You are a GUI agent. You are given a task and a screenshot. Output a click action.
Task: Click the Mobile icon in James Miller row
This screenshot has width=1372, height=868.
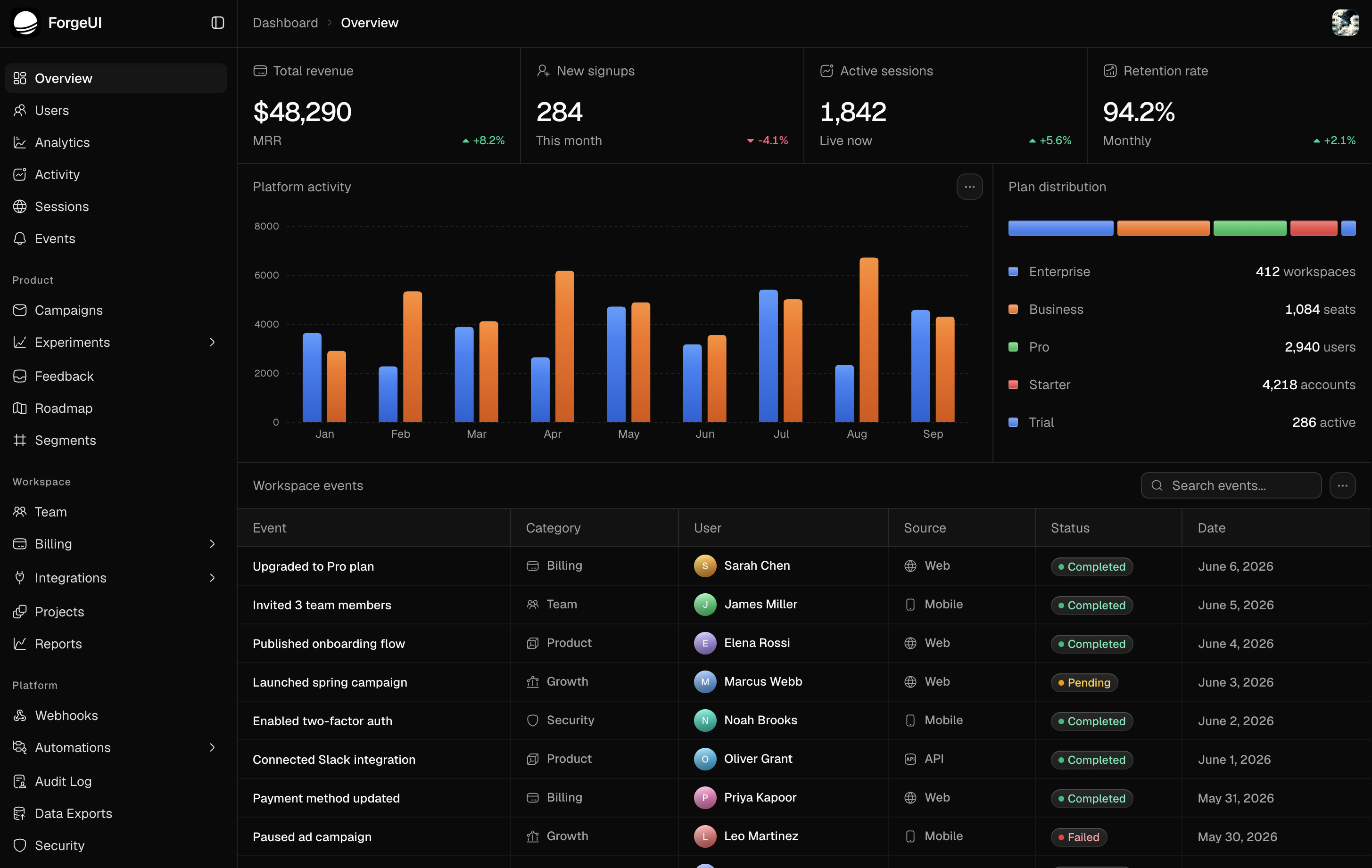(x=910, y=604)
